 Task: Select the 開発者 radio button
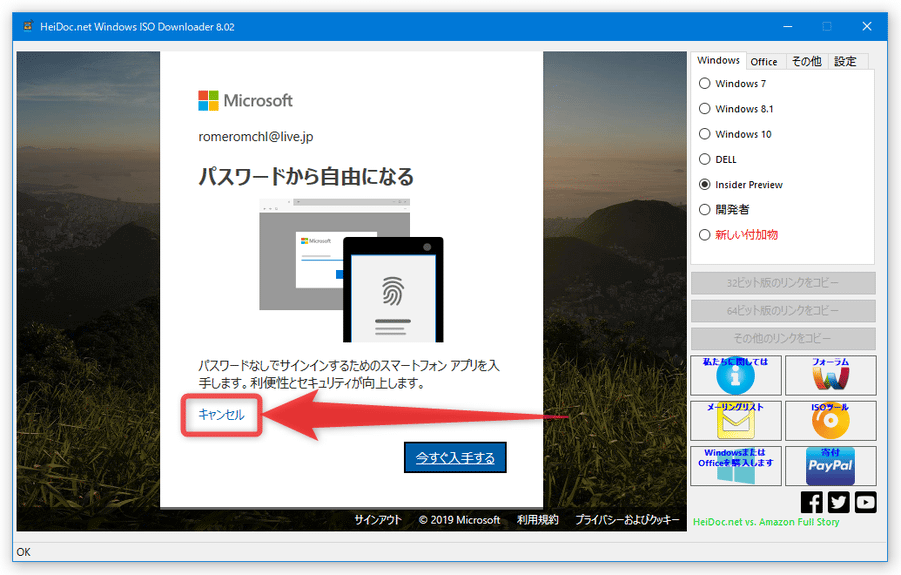coord(704,210)
